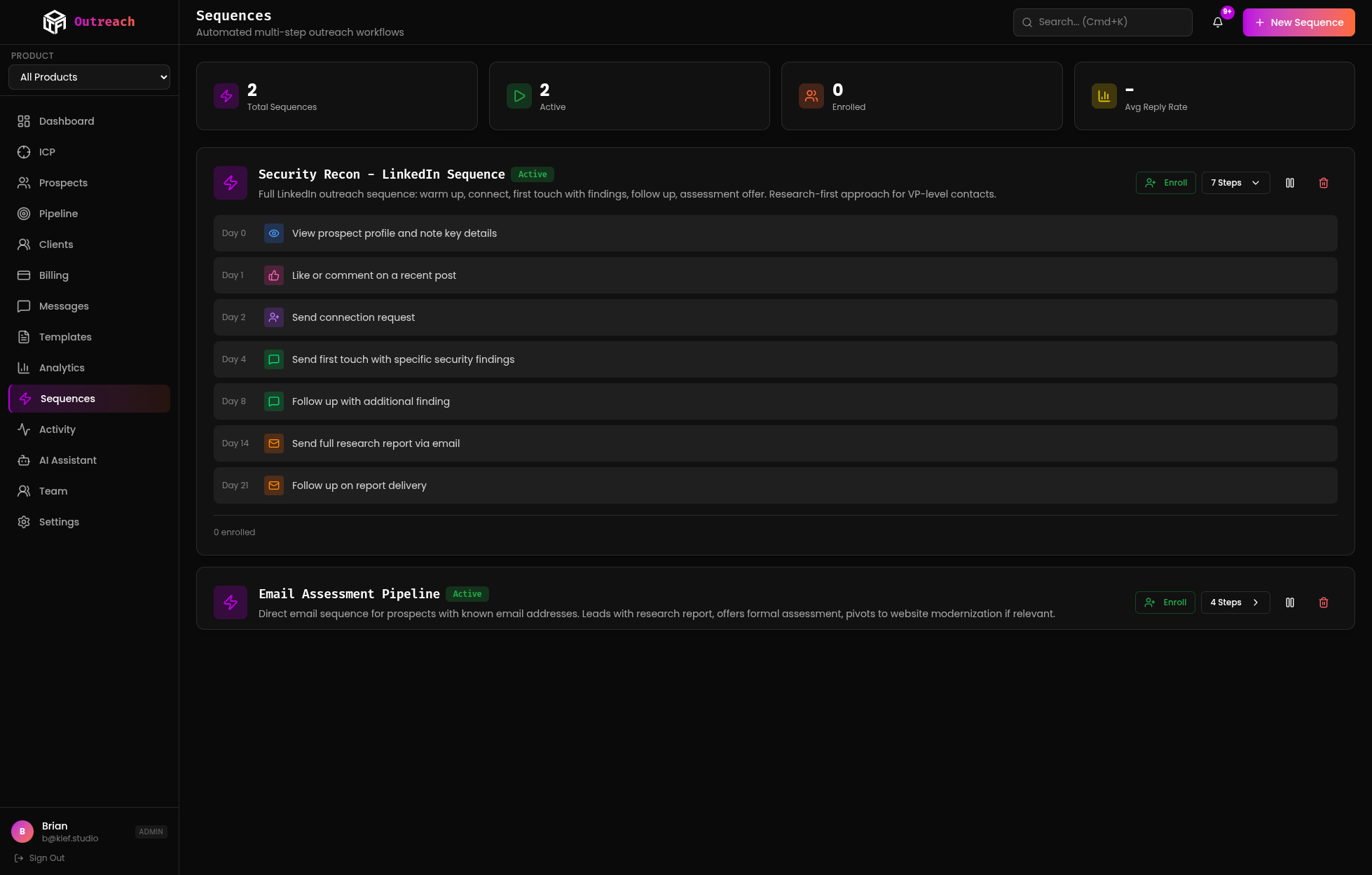Viewport: 1372px width, 875px height.
Task: Open the Dashboard section from sidebar
Action: click(66, 121)
